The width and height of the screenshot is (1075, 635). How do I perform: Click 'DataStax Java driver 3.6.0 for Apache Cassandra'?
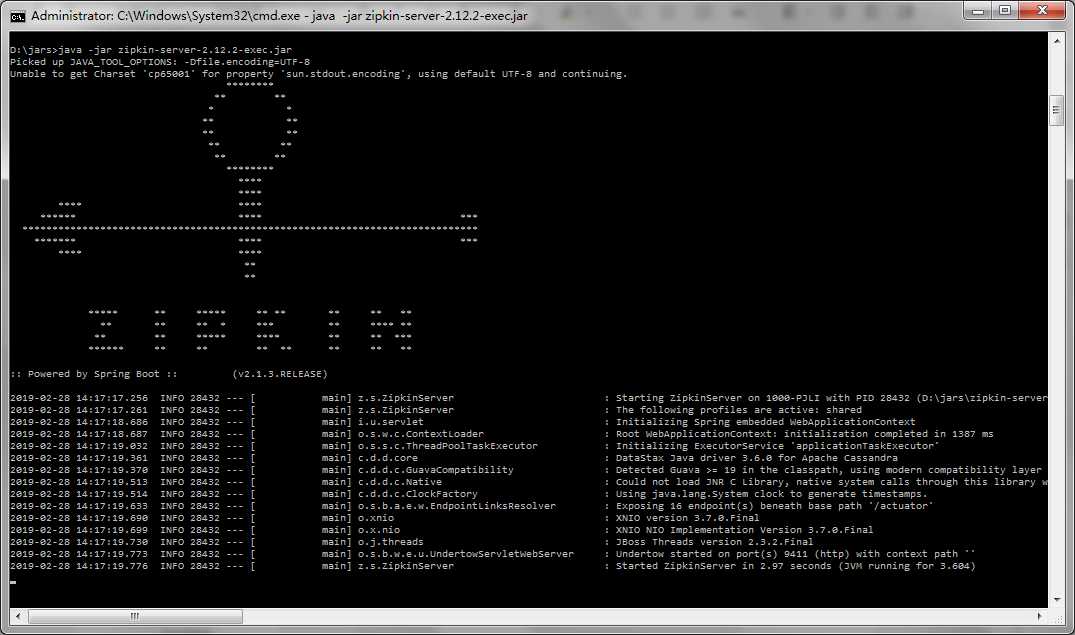756,458
